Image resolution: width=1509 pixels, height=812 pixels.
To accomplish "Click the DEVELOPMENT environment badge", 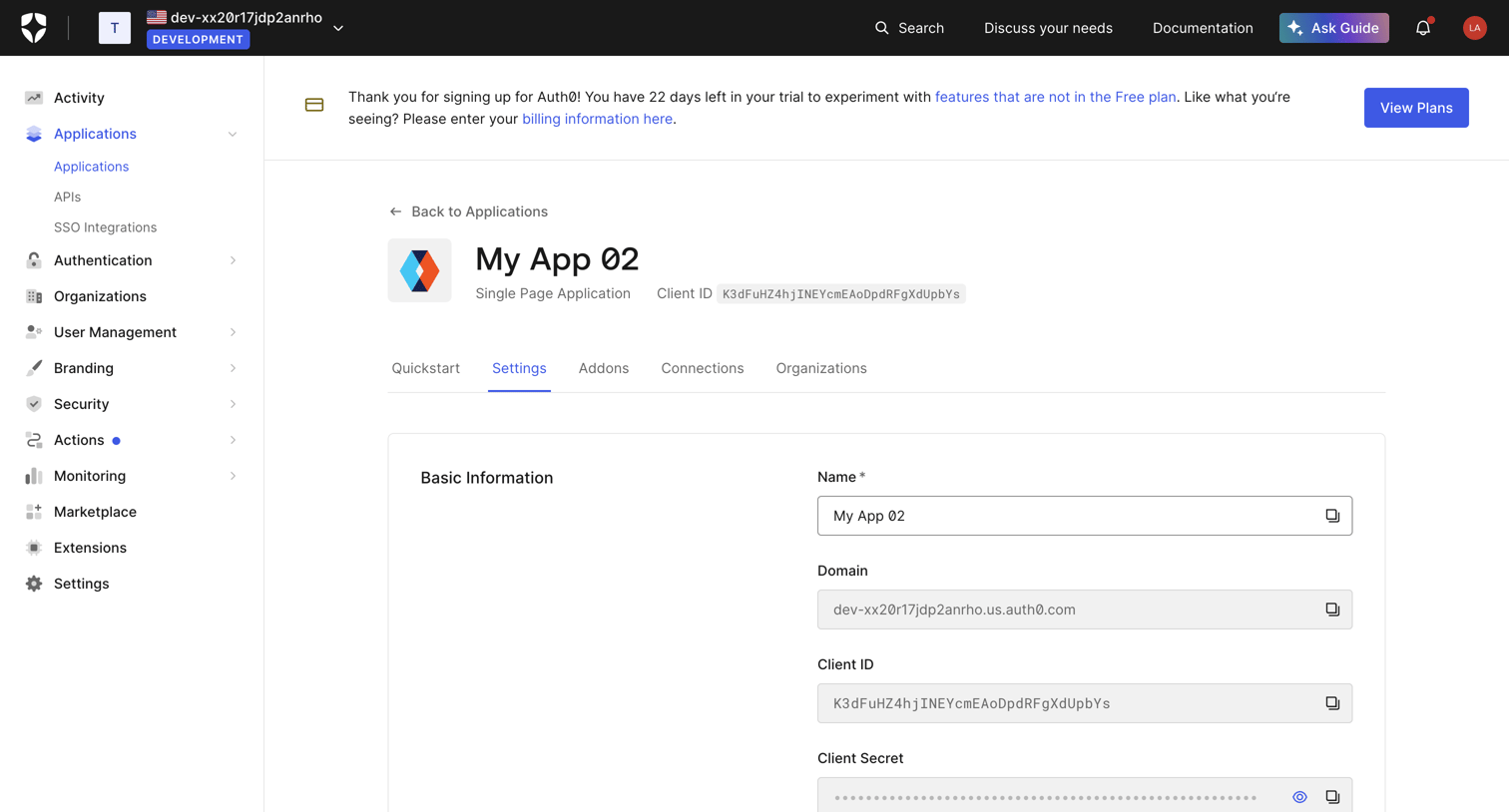I will [199, 39].
